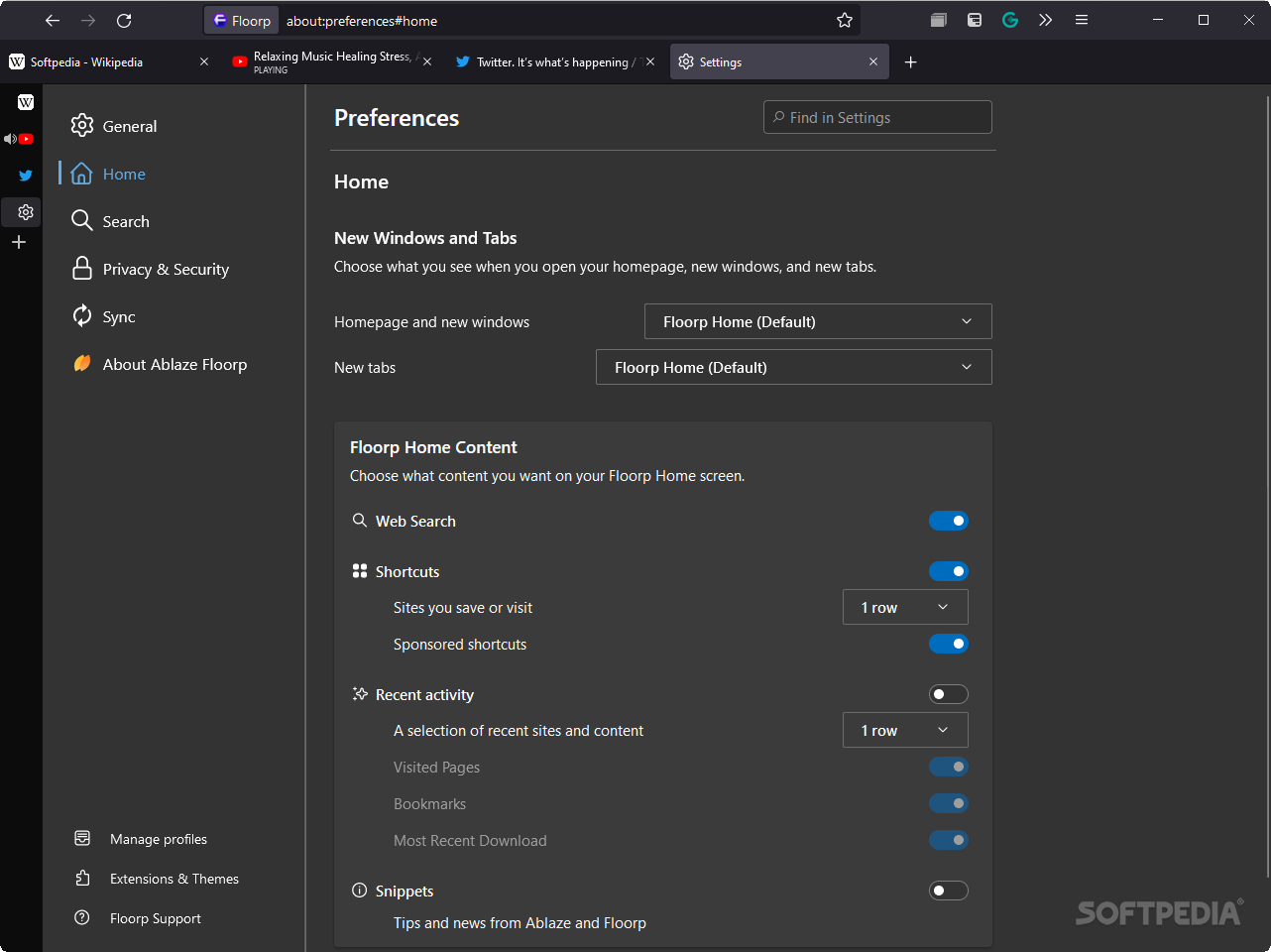Close the Relaxing Music YouTube tab
The image size is (1271, 952).
[427, 61]
